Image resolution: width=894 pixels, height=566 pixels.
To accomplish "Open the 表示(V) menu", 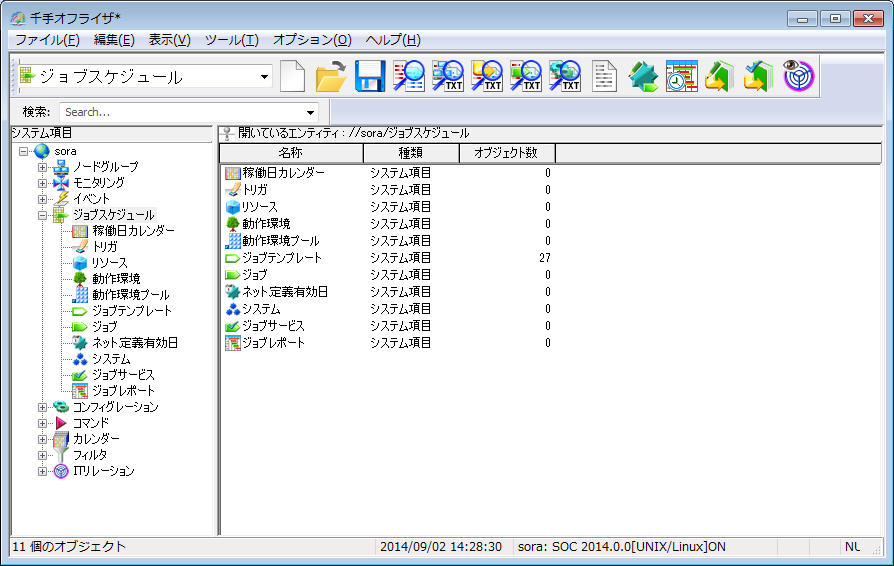I will (x=169, y=40).
